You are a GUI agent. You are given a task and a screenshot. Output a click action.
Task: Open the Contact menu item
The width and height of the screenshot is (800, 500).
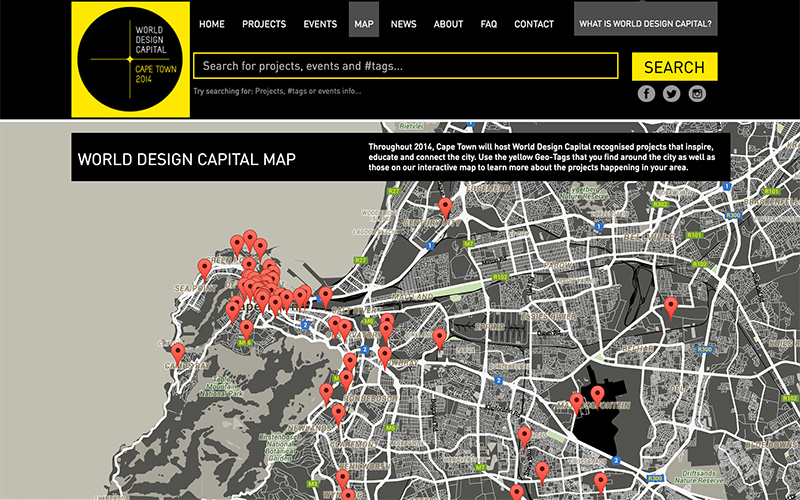click(x=534, y=24)
